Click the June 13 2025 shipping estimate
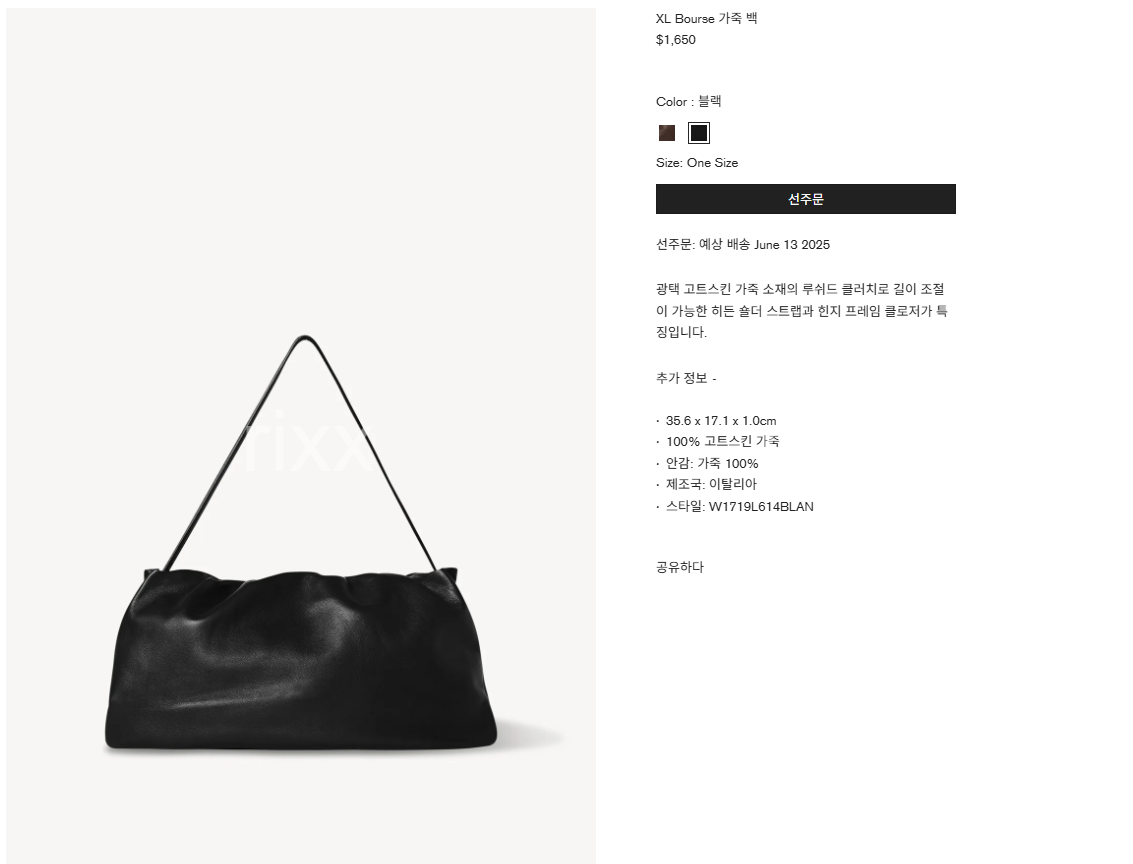 coord(792,245)
